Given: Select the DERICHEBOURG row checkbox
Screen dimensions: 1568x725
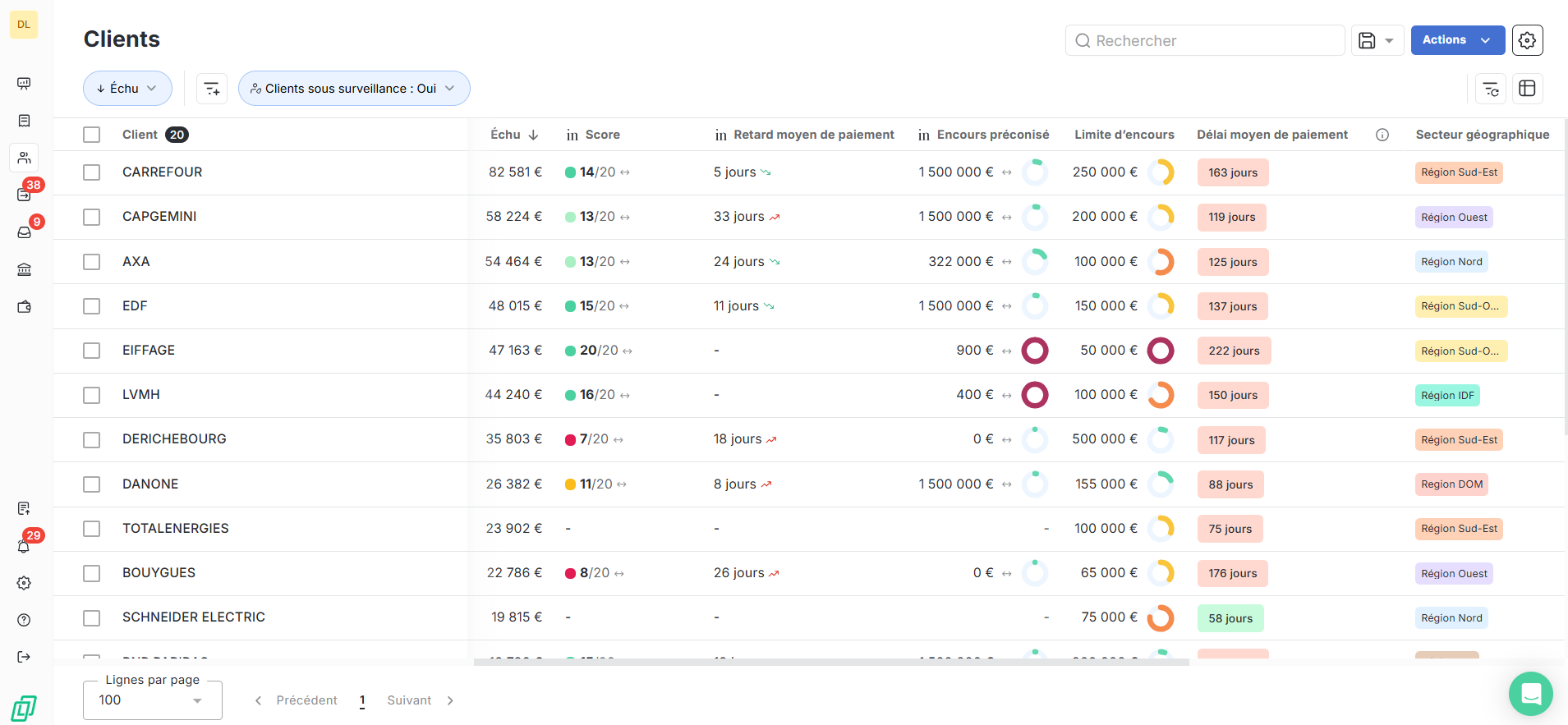Looking at the screenshot, I should point(91,439).
